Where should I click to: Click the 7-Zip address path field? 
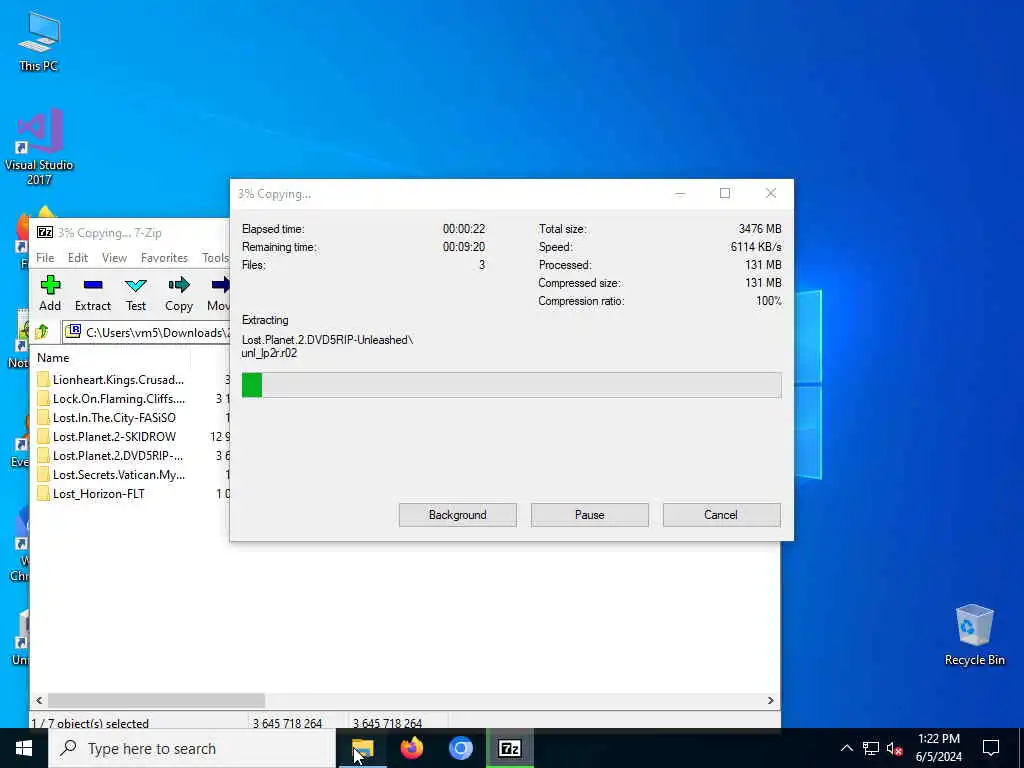click(x=147, y=332)
